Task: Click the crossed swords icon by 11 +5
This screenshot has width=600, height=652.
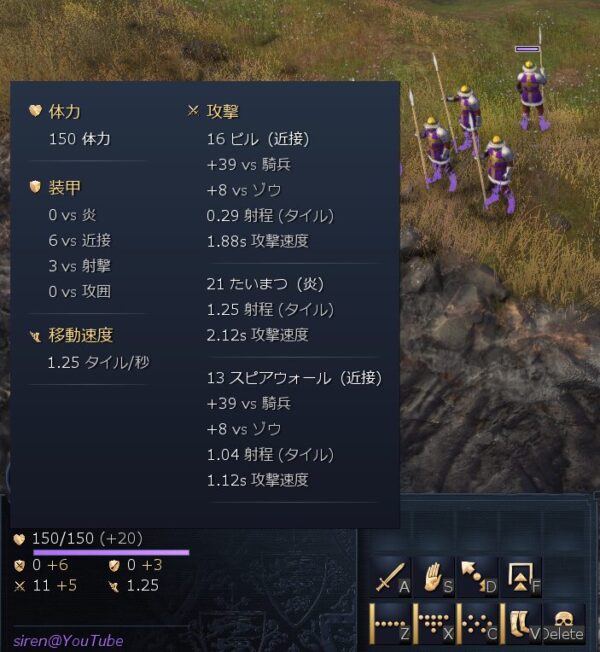Action: [20, 586]
